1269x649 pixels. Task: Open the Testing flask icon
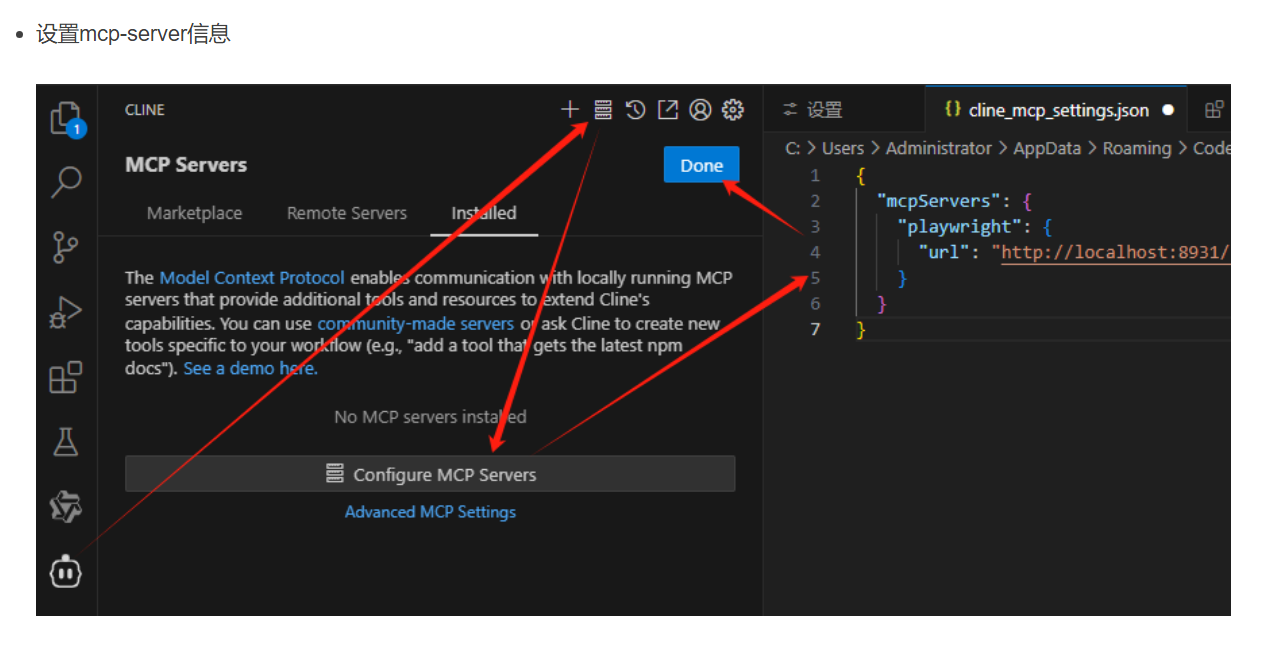pos(65,441)
